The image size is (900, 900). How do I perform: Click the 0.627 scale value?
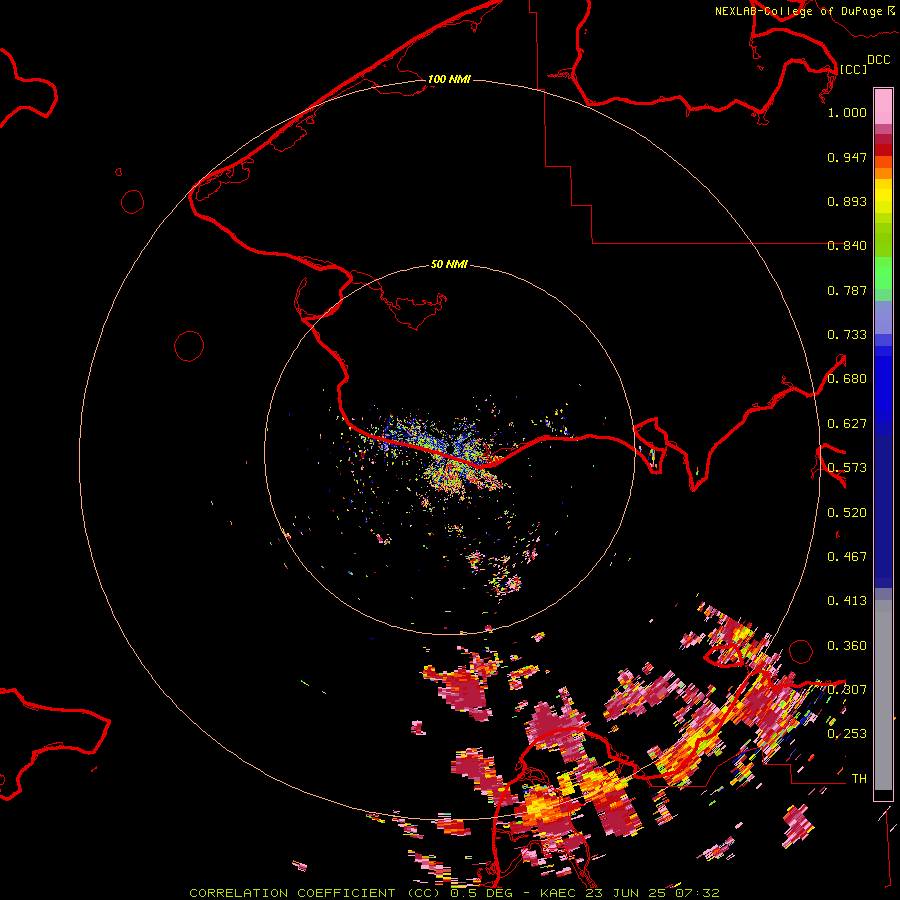[847, 424]
